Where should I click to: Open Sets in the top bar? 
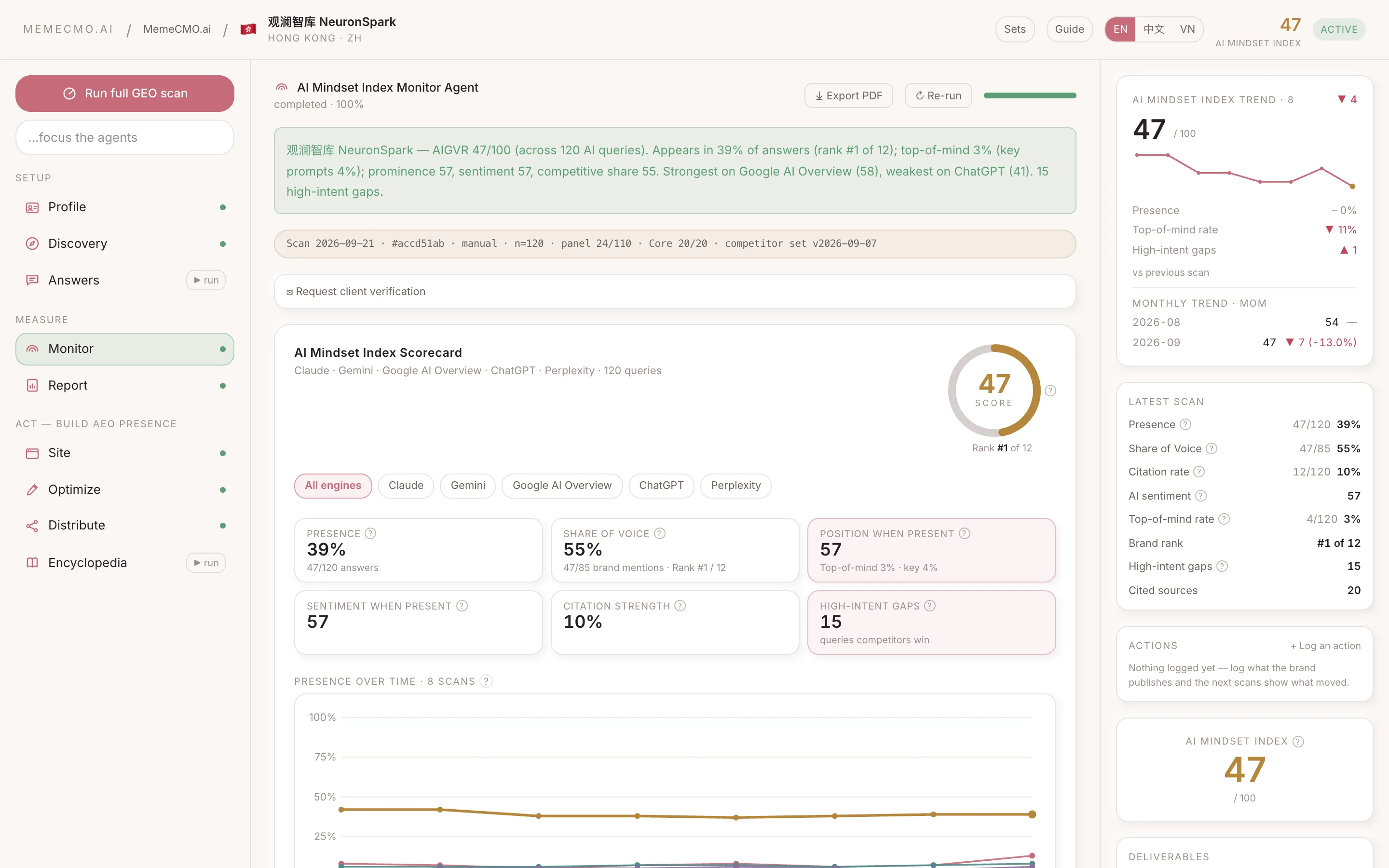(x=1015, y=29)
